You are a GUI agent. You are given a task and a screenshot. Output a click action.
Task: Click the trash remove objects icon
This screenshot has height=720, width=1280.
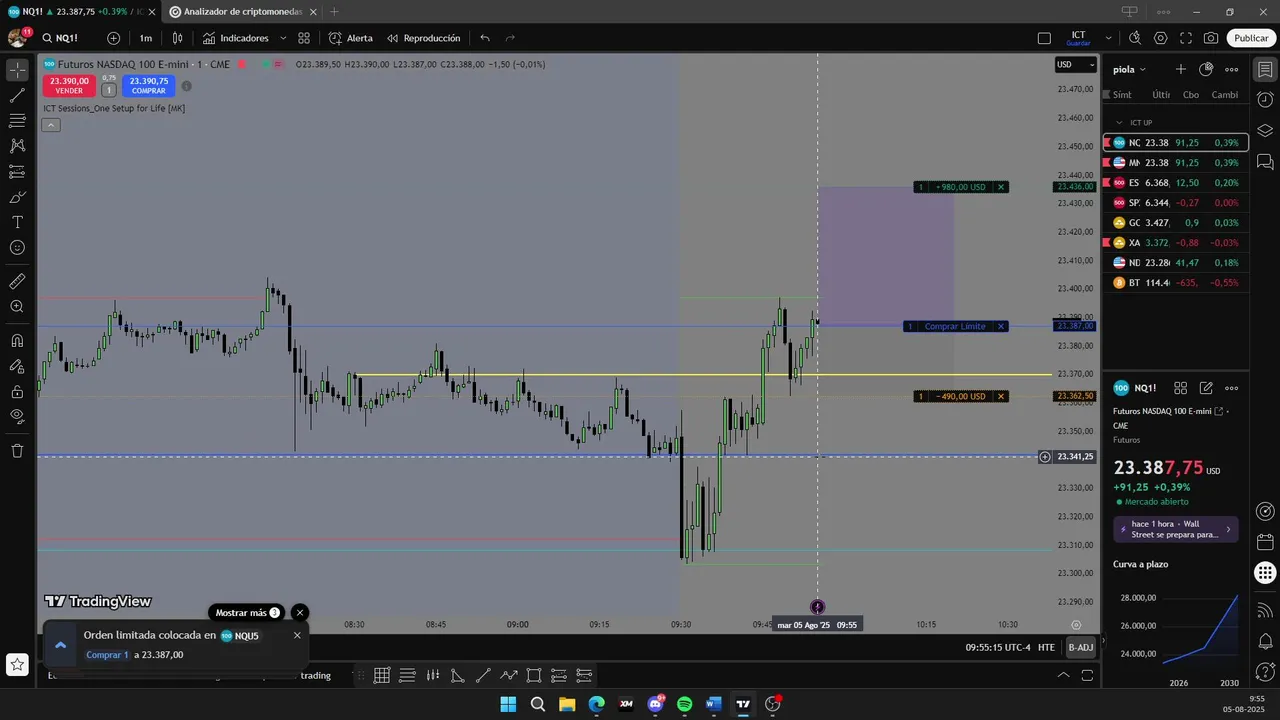(x=17, y=450)
